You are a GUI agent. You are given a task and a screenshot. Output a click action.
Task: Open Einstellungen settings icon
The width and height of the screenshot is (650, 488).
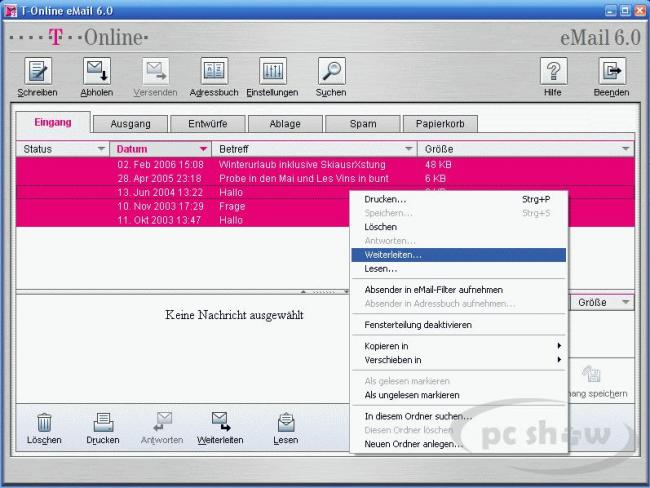pos(273,71)
